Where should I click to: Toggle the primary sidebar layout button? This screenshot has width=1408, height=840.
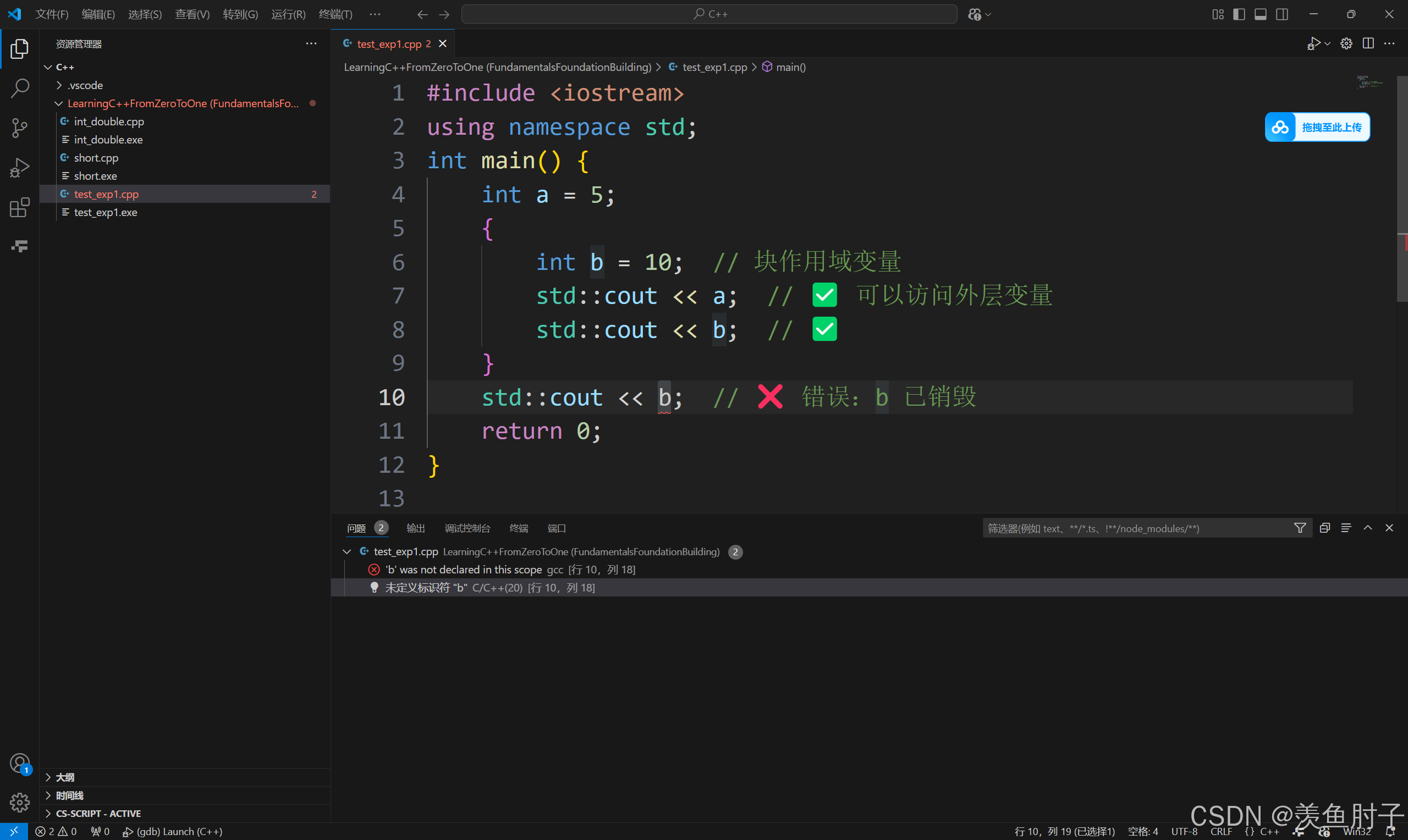(1239, 14)
